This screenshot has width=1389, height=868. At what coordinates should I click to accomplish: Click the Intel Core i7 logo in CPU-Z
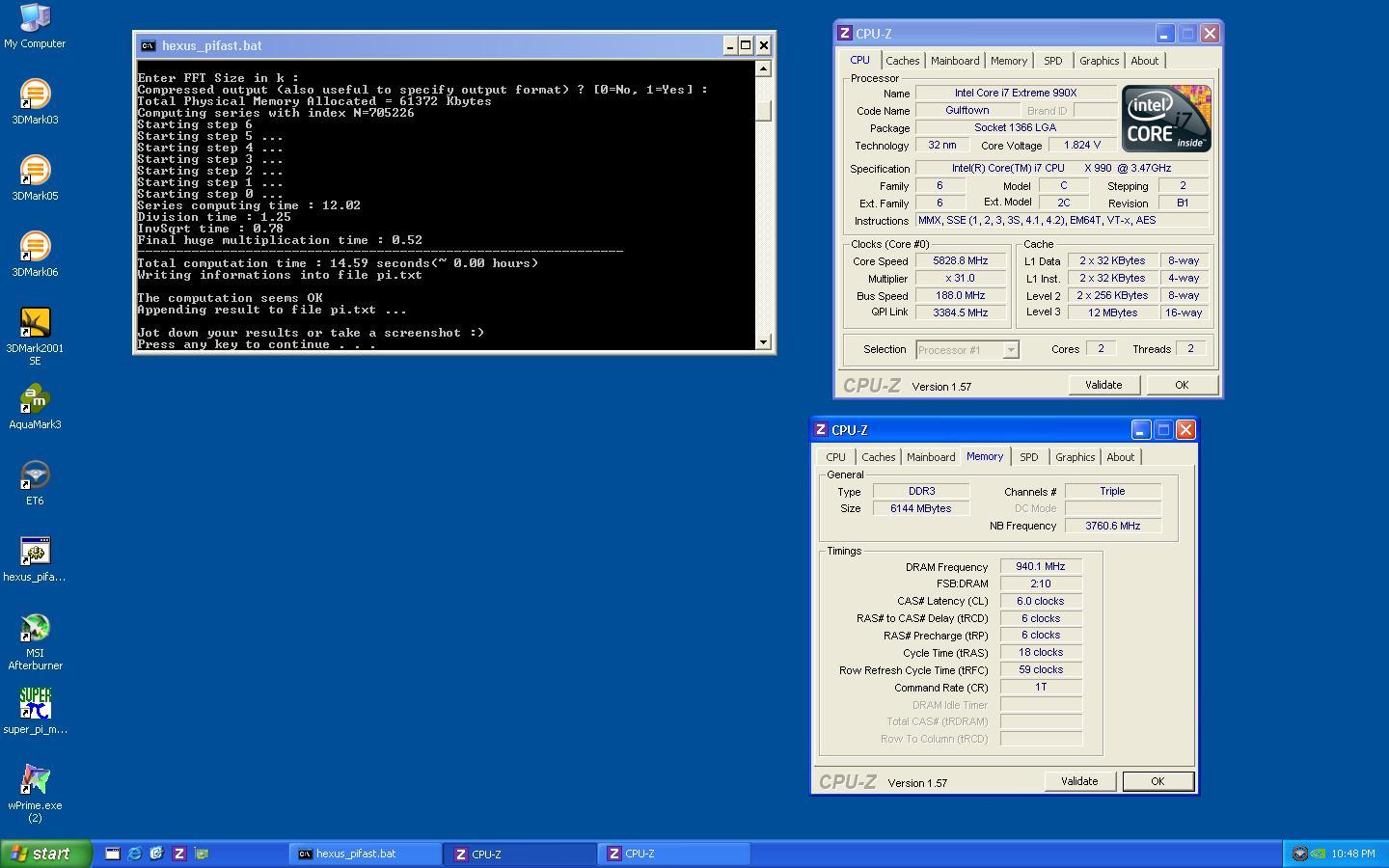(x=1166, y=119)
